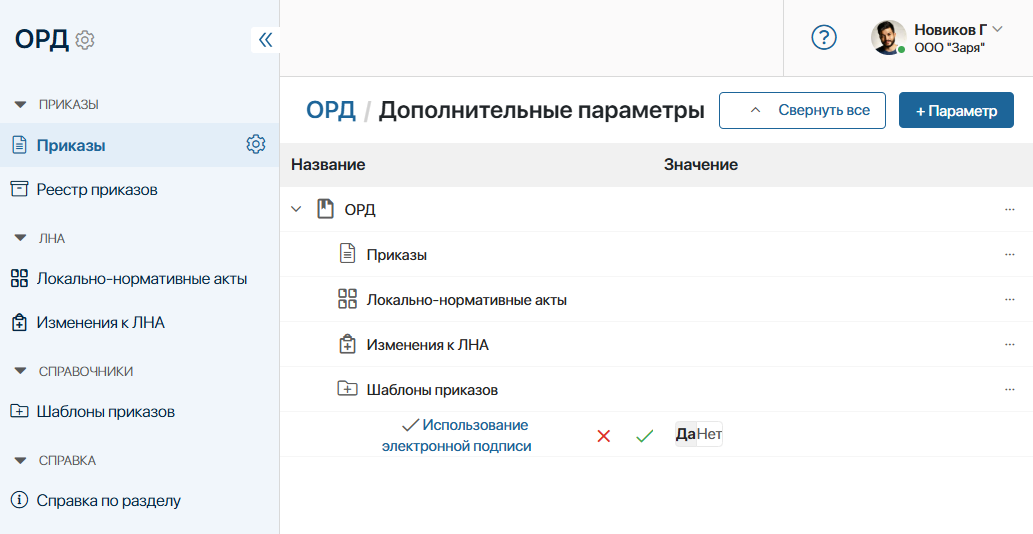The height and width of the screenshot is (534, 1033).
Task: Open three-dot menu for Шаблоны приказов row
Action: coord(1009,389)
